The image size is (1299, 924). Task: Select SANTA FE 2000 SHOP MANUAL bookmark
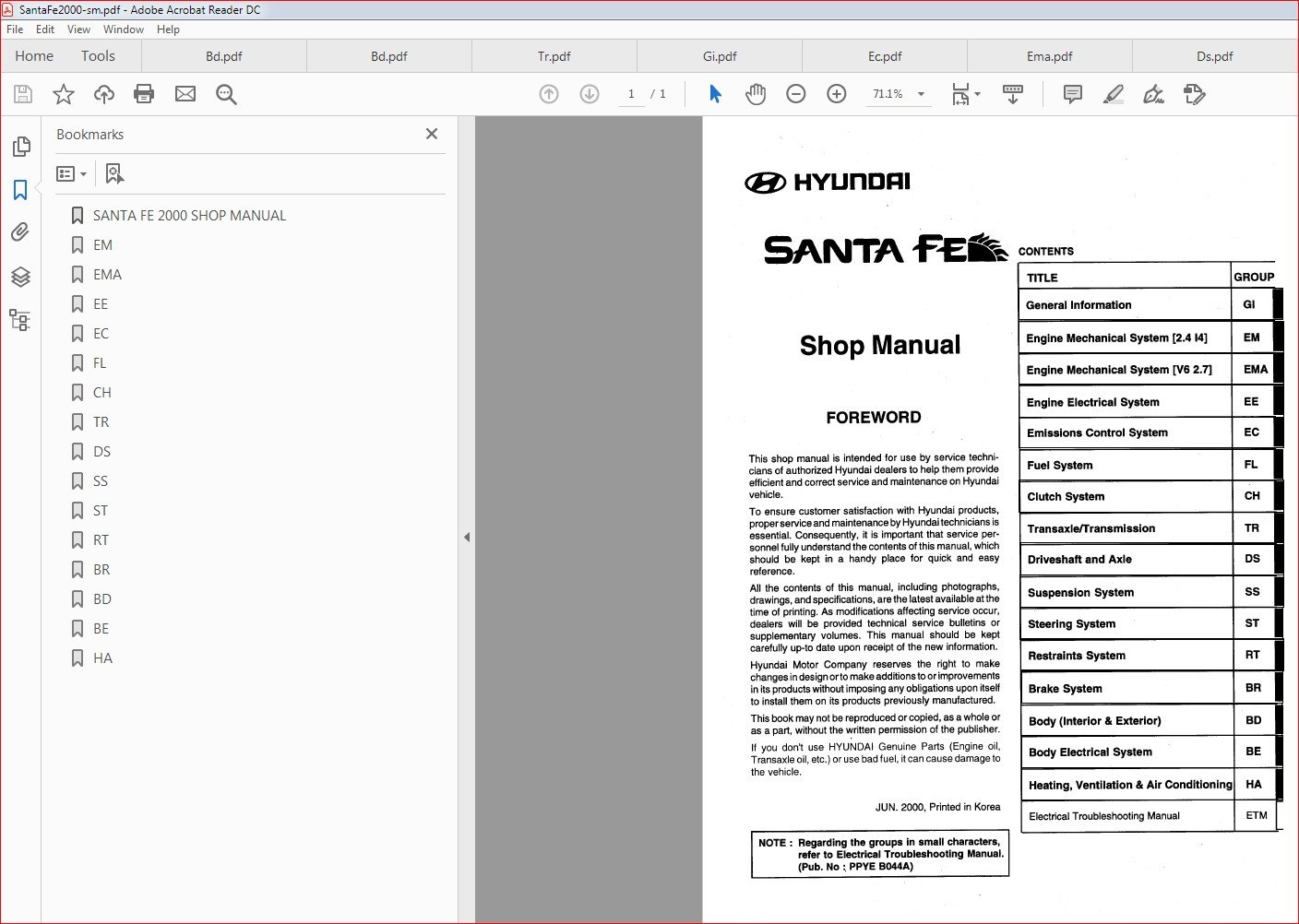(x=189, y=216)
